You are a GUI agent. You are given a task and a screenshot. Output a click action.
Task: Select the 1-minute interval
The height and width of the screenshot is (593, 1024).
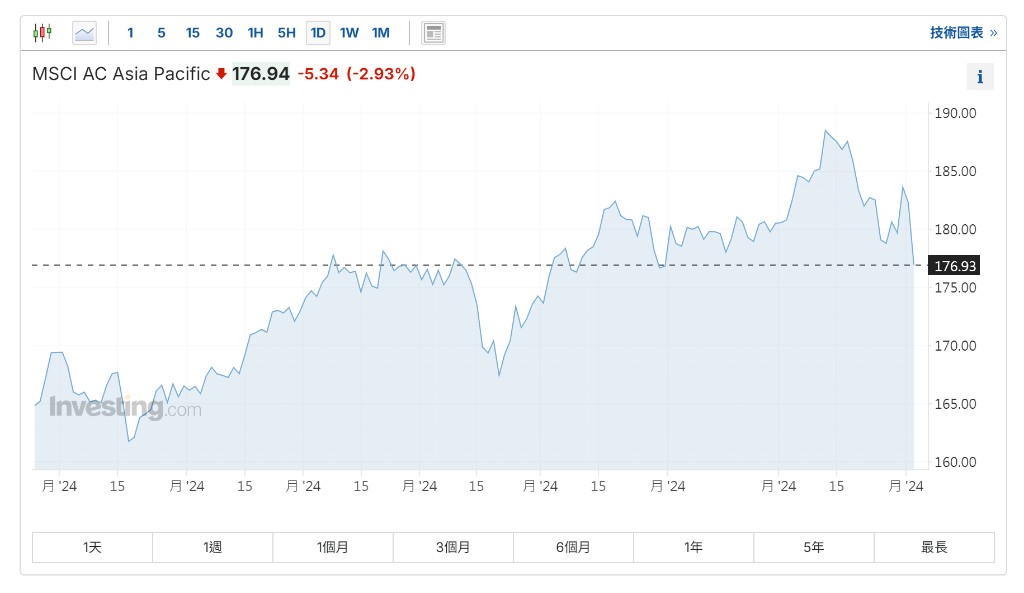(130, 33)
